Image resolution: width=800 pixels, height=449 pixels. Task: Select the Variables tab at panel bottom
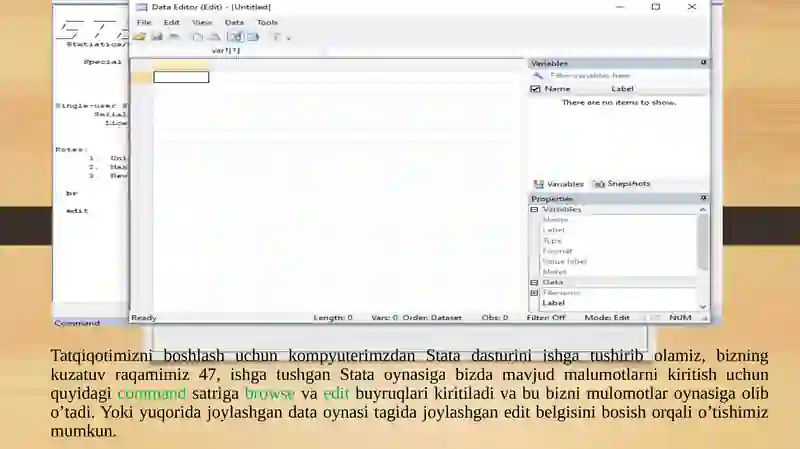(559, 184)
